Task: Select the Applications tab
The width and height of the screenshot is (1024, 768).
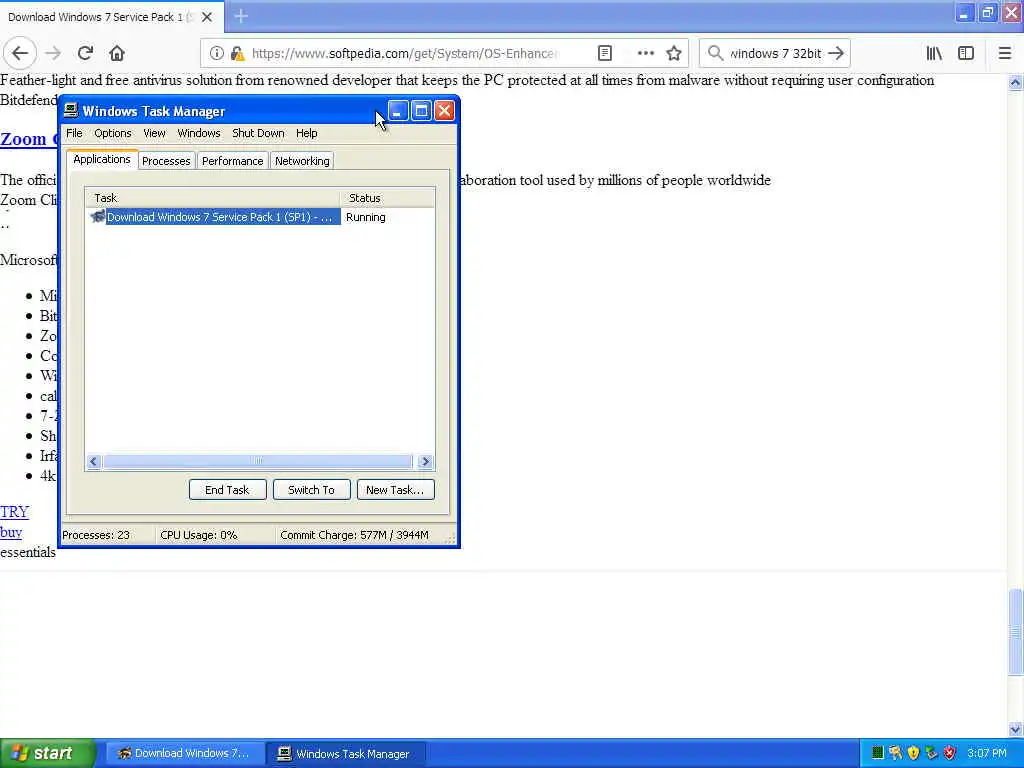Action: (x=102, y=159)
